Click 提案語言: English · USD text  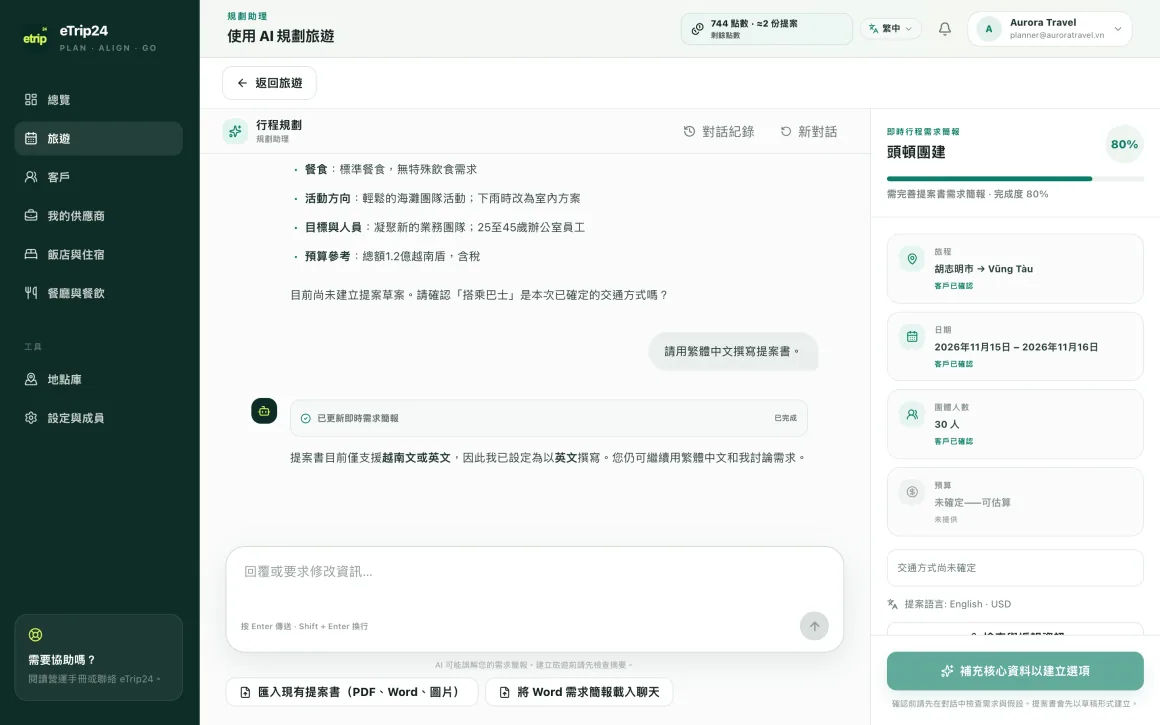(x=957, y=604)
